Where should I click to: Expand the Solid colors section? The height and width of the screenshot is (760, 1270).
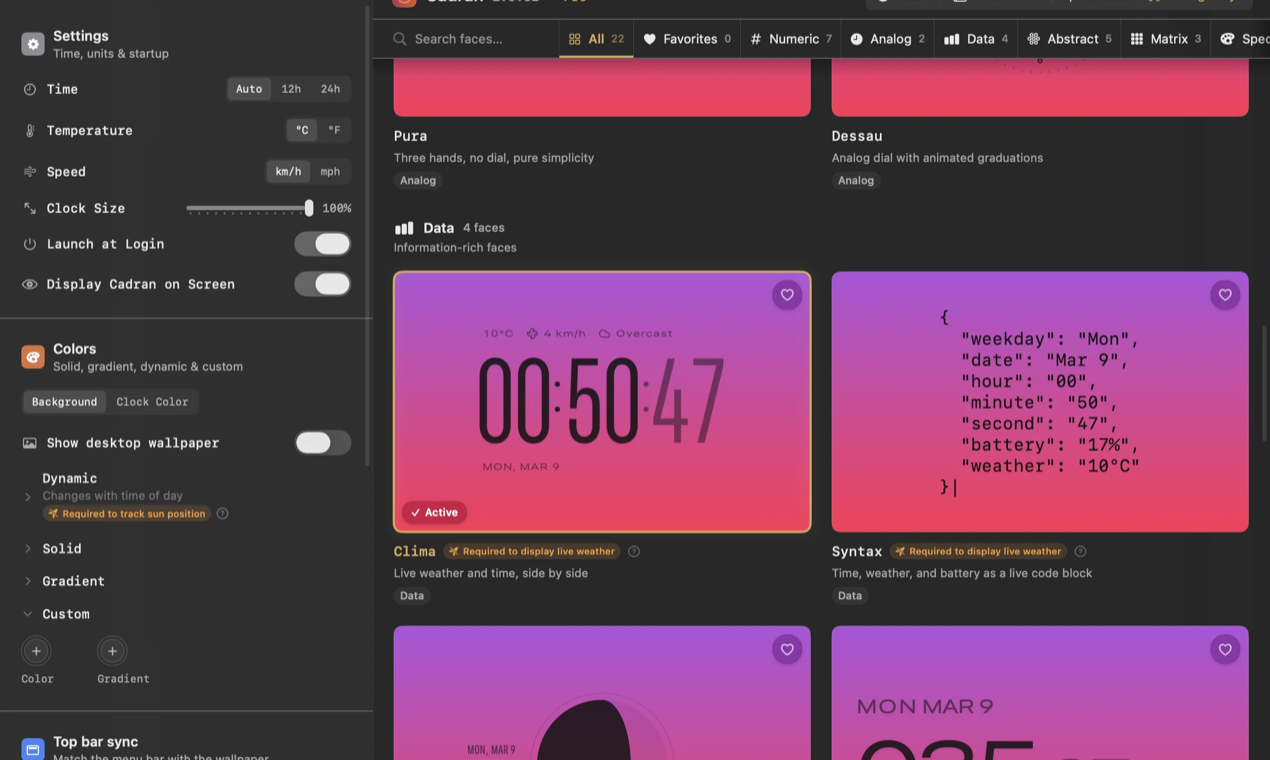28,549
